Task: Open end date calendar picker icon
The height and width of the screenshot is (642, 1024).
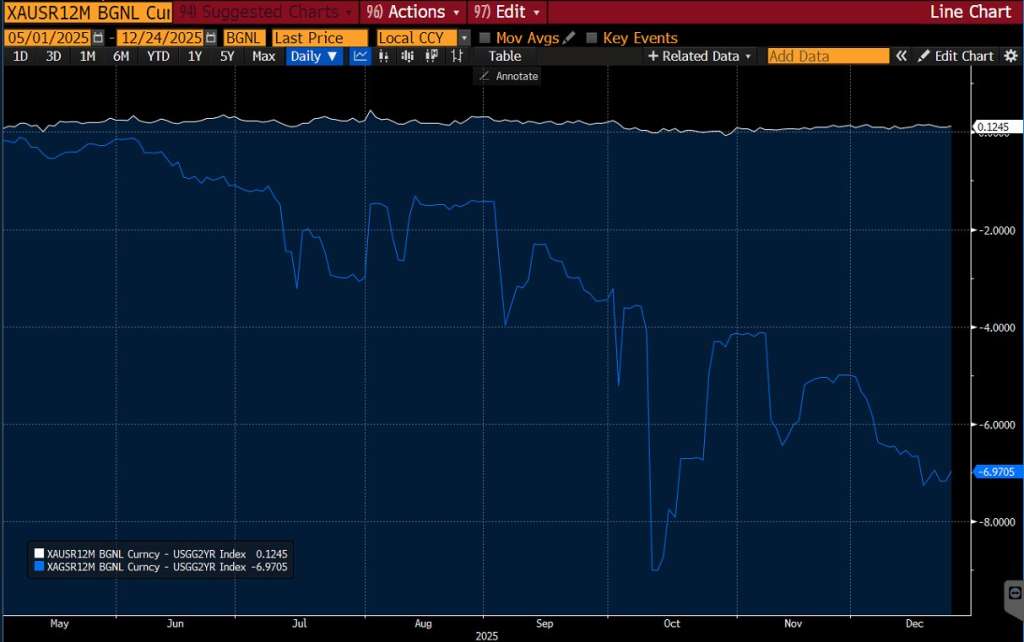Action: (x=210, y=38)
